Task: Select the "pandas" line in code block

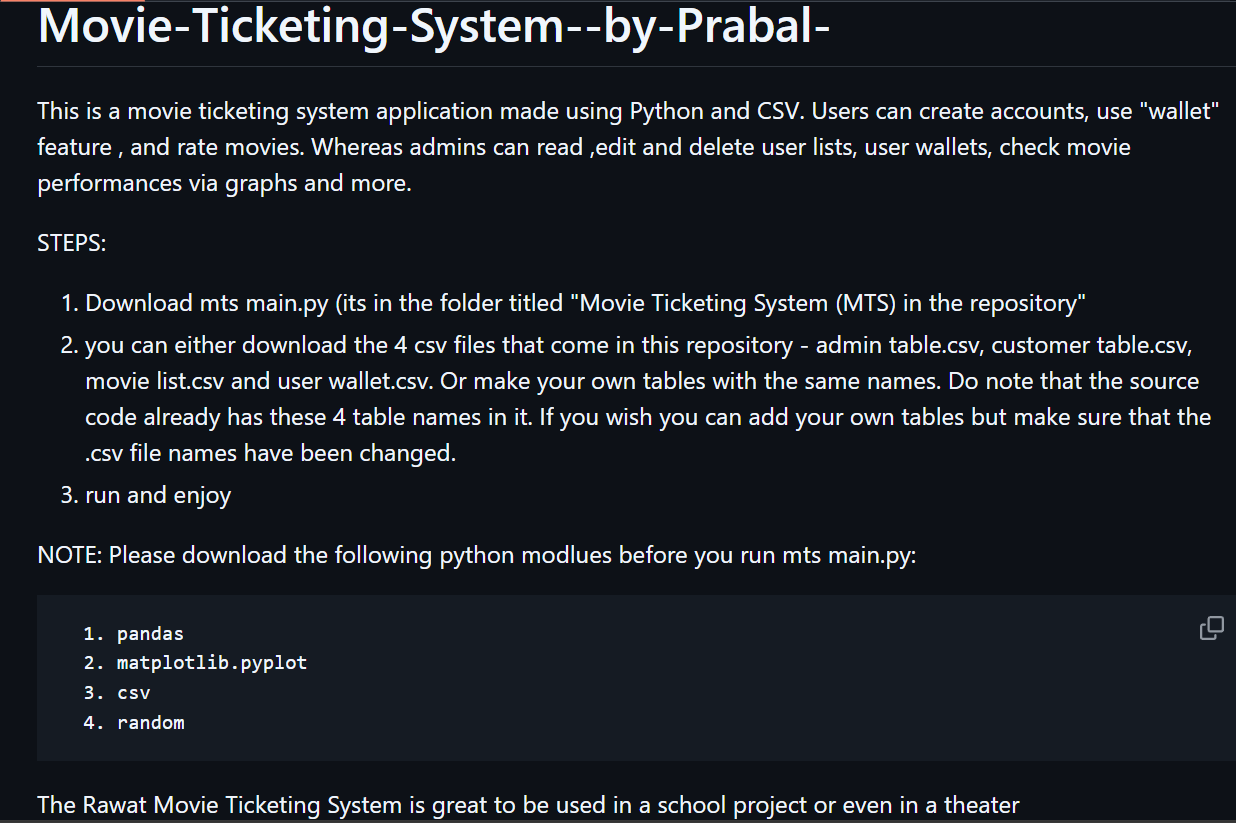Action: click(150, 633)
